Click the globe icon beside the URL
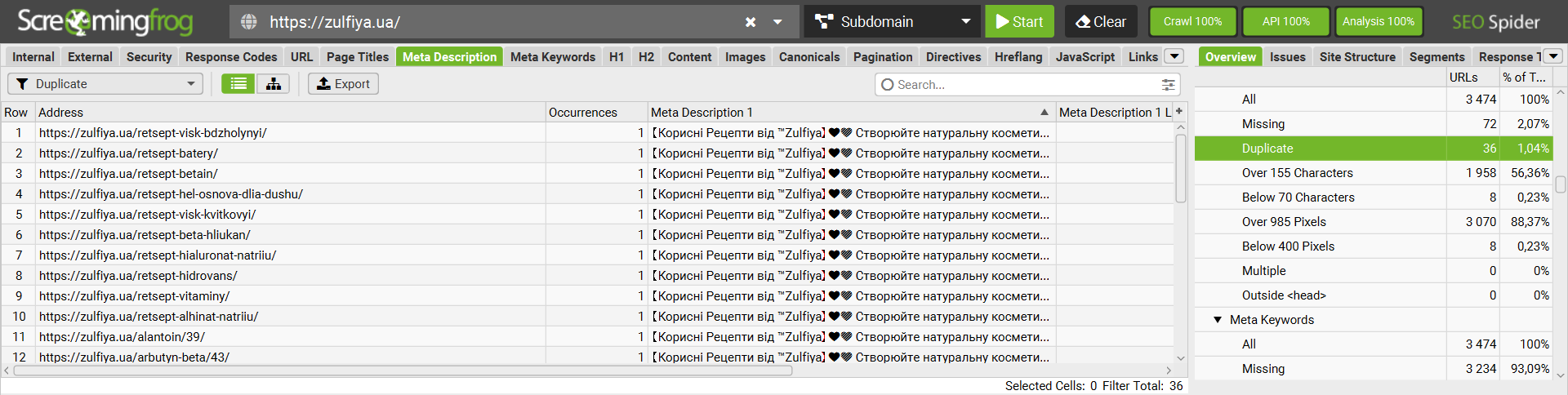The width and height of the screenshot is (1568, 395). coord(249,22)
